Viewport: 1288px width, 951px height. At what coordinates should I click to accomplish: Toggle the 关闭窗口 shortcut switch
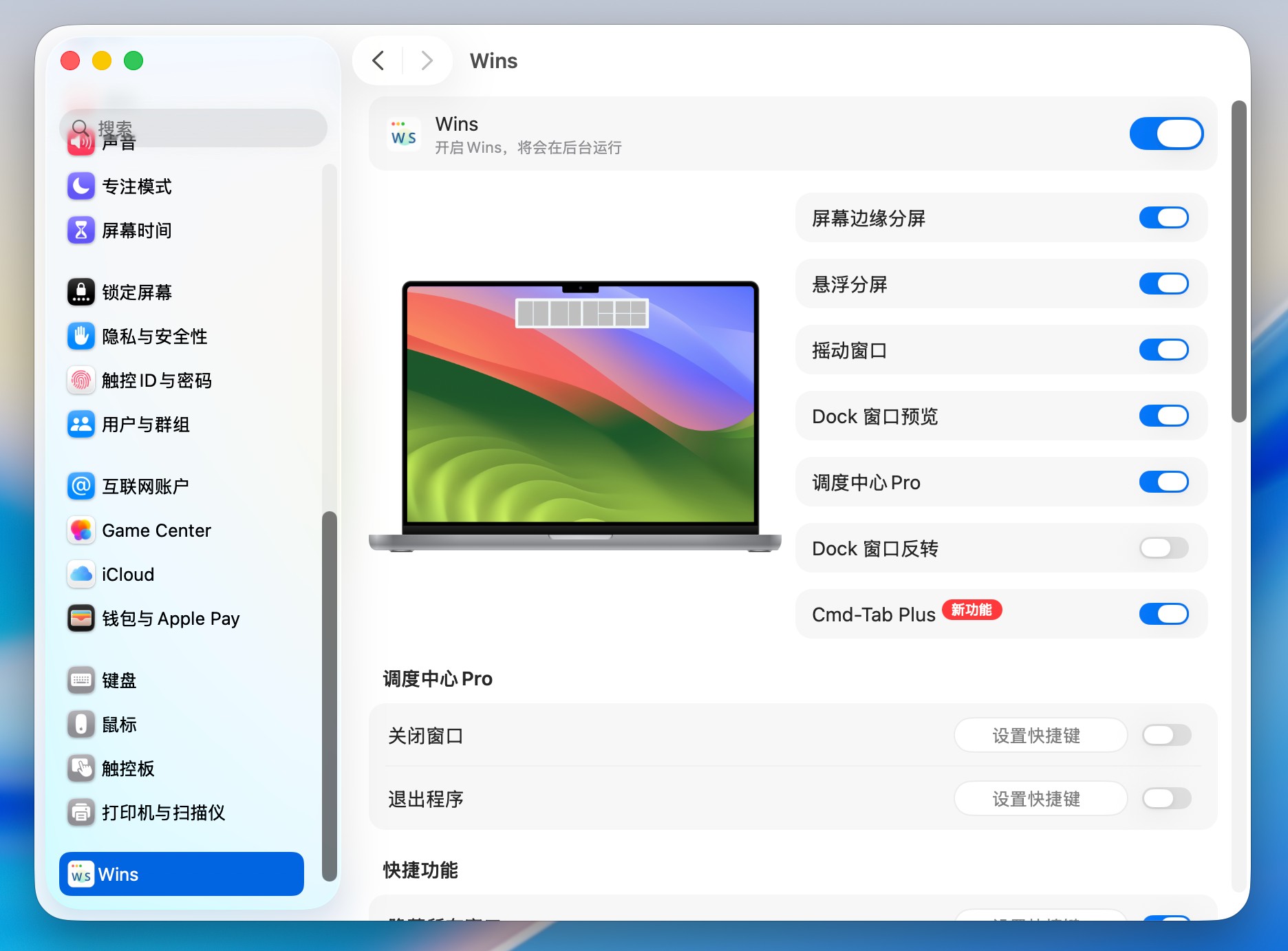coord(1166,736)
